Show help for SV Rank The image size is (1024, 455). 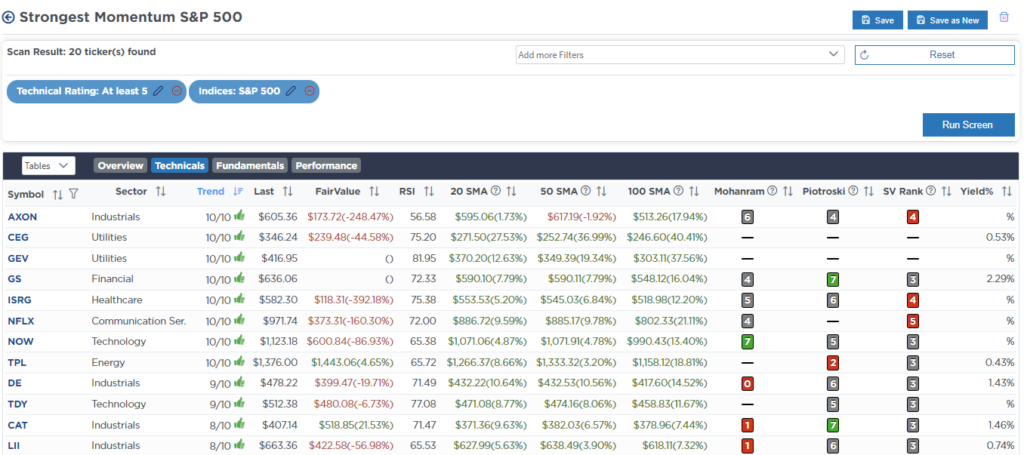(x=931, y=191)
